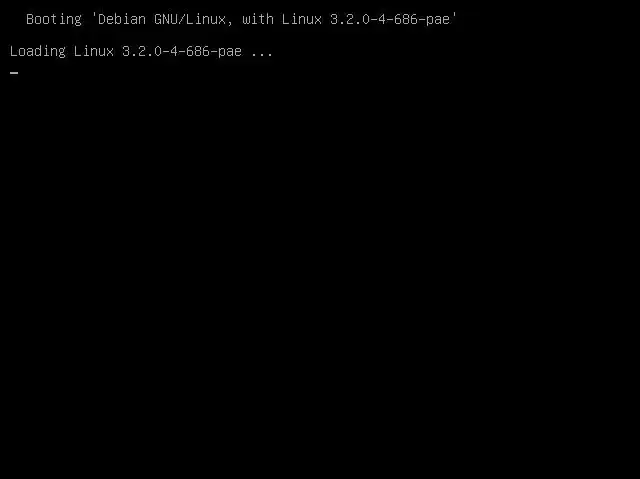Click "686" in the Booting line
Viewport: 640px width, 479px height.
tap(406, 19)
